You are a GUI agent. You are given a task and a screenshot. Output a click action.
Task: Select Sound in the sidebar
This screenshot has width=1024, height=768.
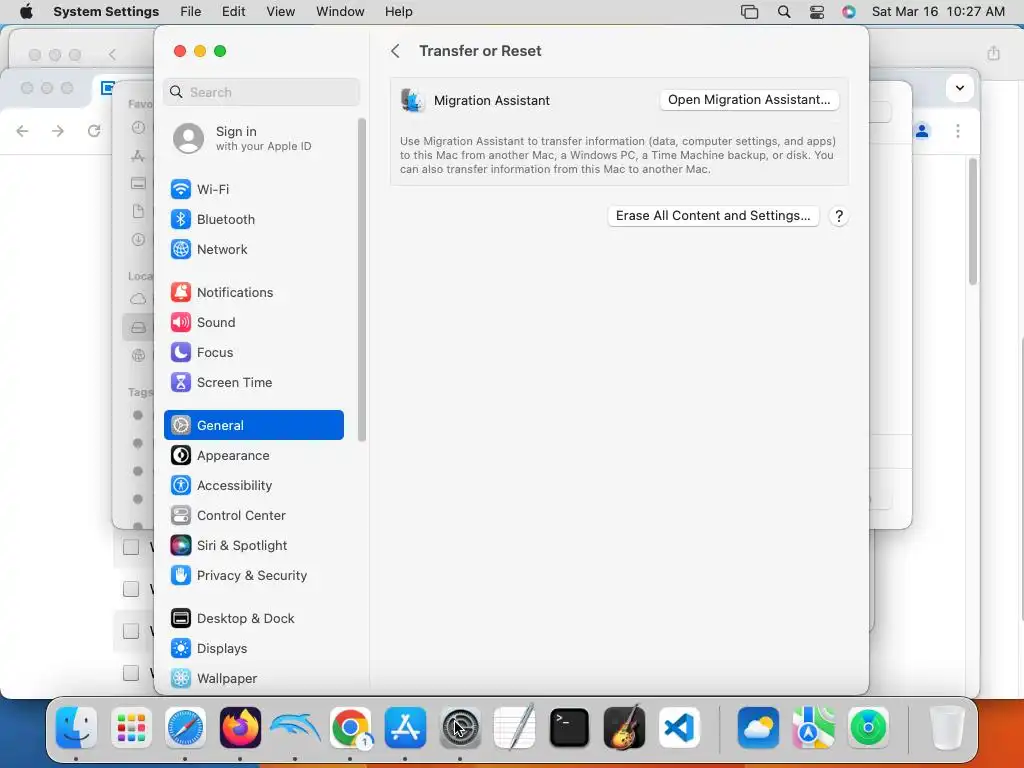click(253, 323)
